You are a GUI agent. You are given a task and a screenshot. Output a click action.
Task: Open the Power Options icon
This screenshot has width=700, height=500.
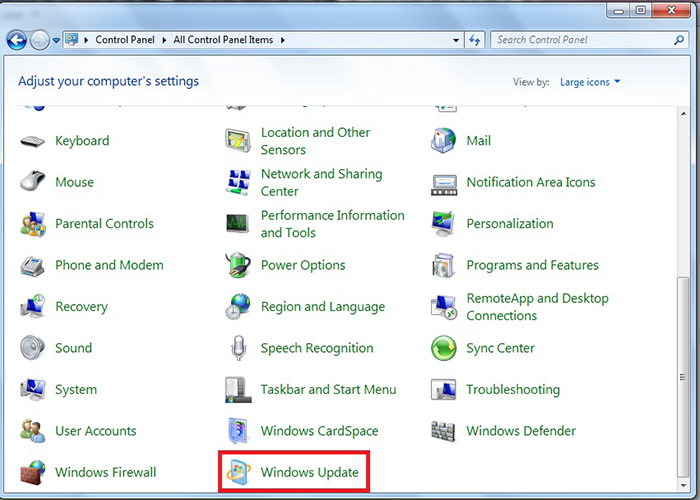pyautogui.click(x=239, y=265)
